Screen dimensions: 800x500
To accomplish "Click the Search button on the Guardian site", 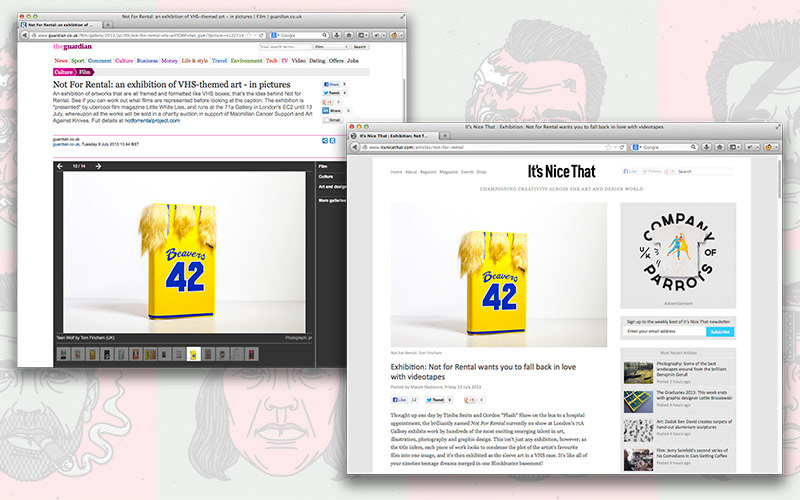I will (360, 46).
